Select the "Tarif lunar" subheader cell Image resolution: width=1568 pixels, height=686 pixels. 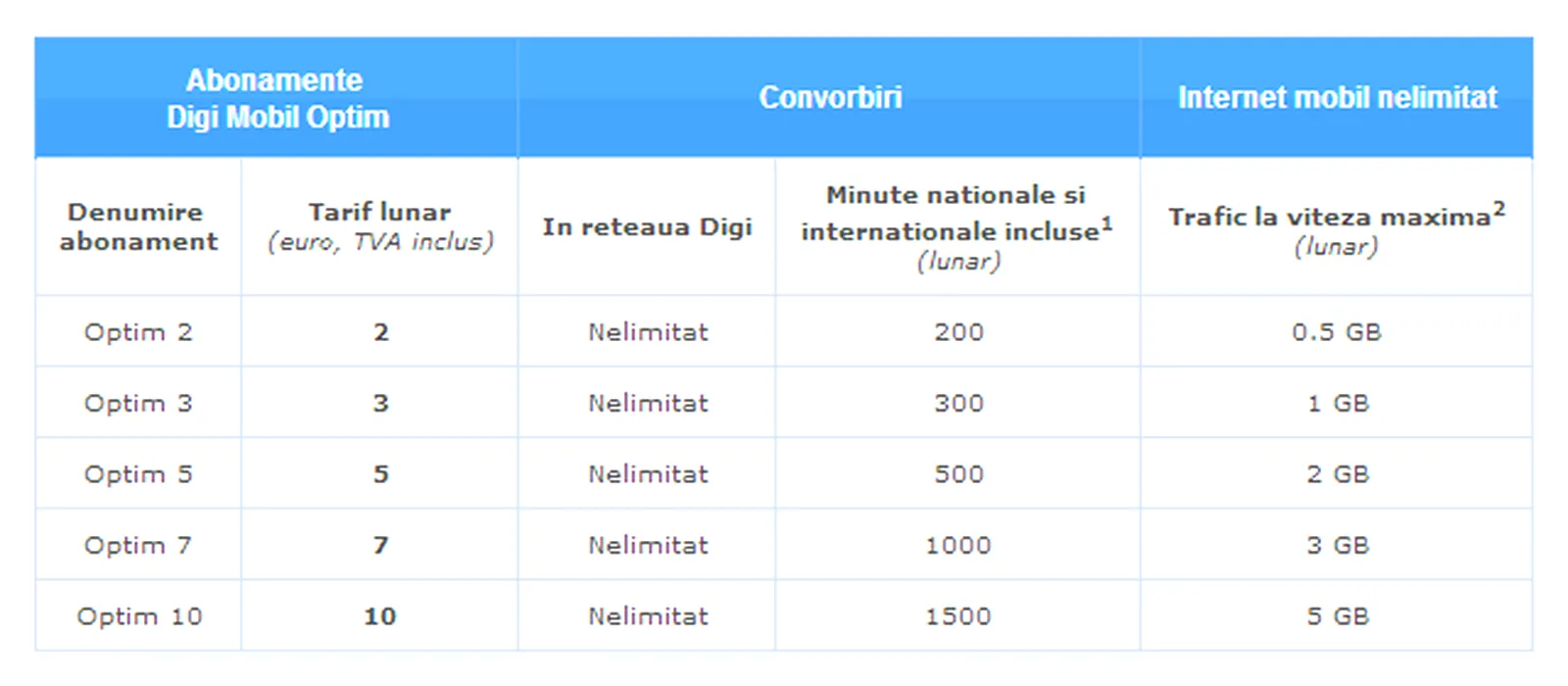pyautogui.click(x=380, y=226)
